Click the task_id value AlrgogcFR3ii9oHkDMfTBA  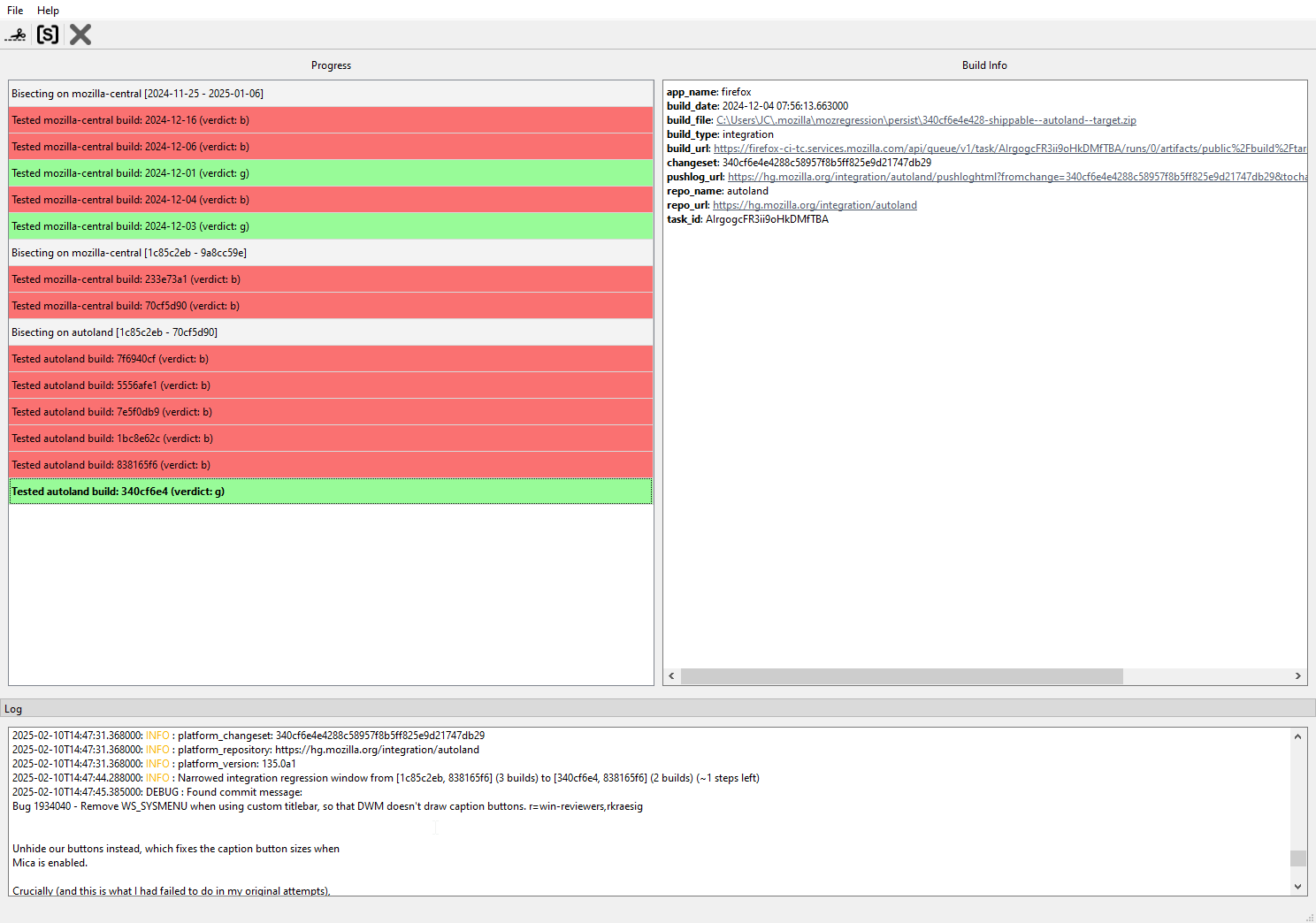click(x=767, y=219)
